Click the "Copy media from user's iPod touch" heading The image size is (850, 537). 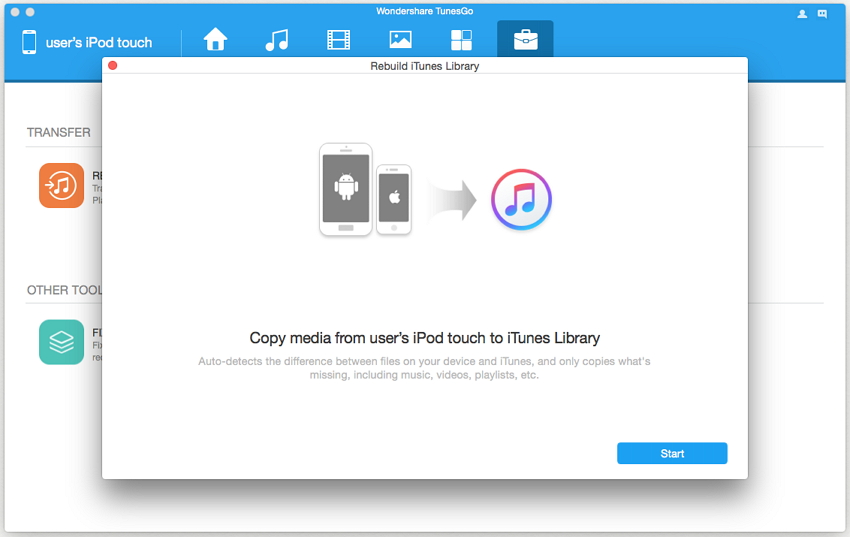tap(424, 338)
